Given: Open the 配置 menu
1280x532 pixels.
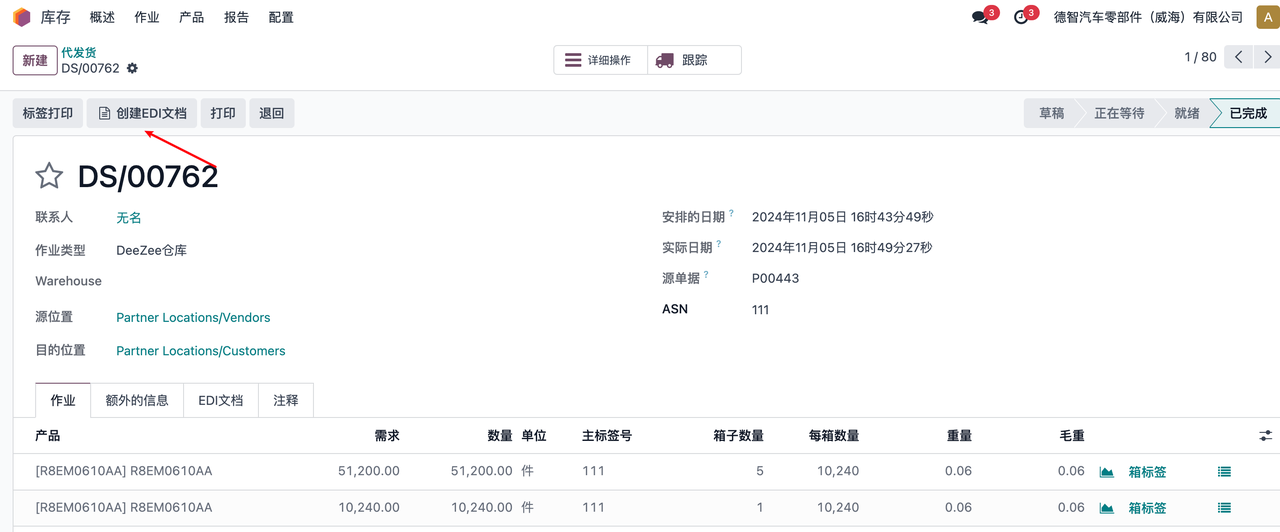Looking at the screenshot, I should click(x=281, y=17).
